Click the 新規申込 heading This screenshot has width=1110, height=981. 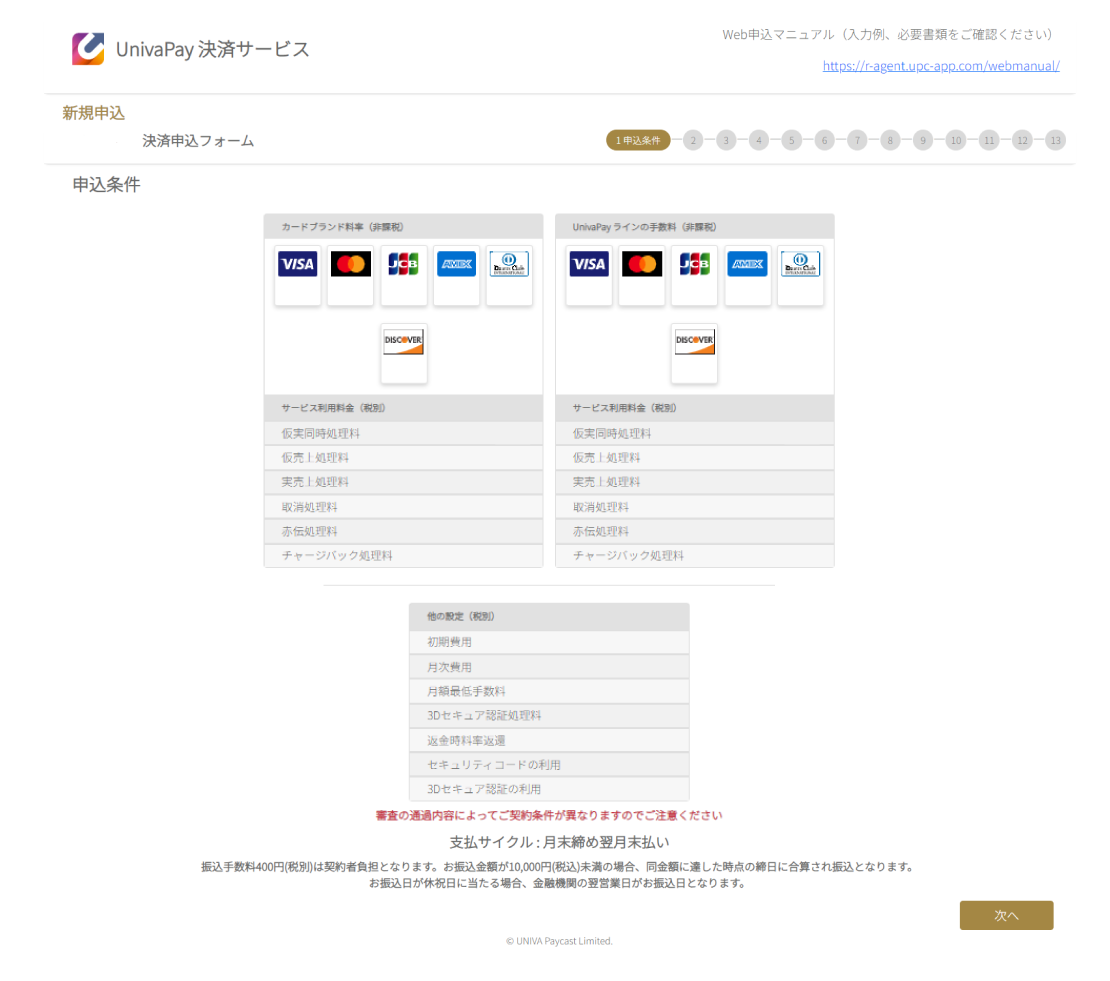(x=93, y=113)
